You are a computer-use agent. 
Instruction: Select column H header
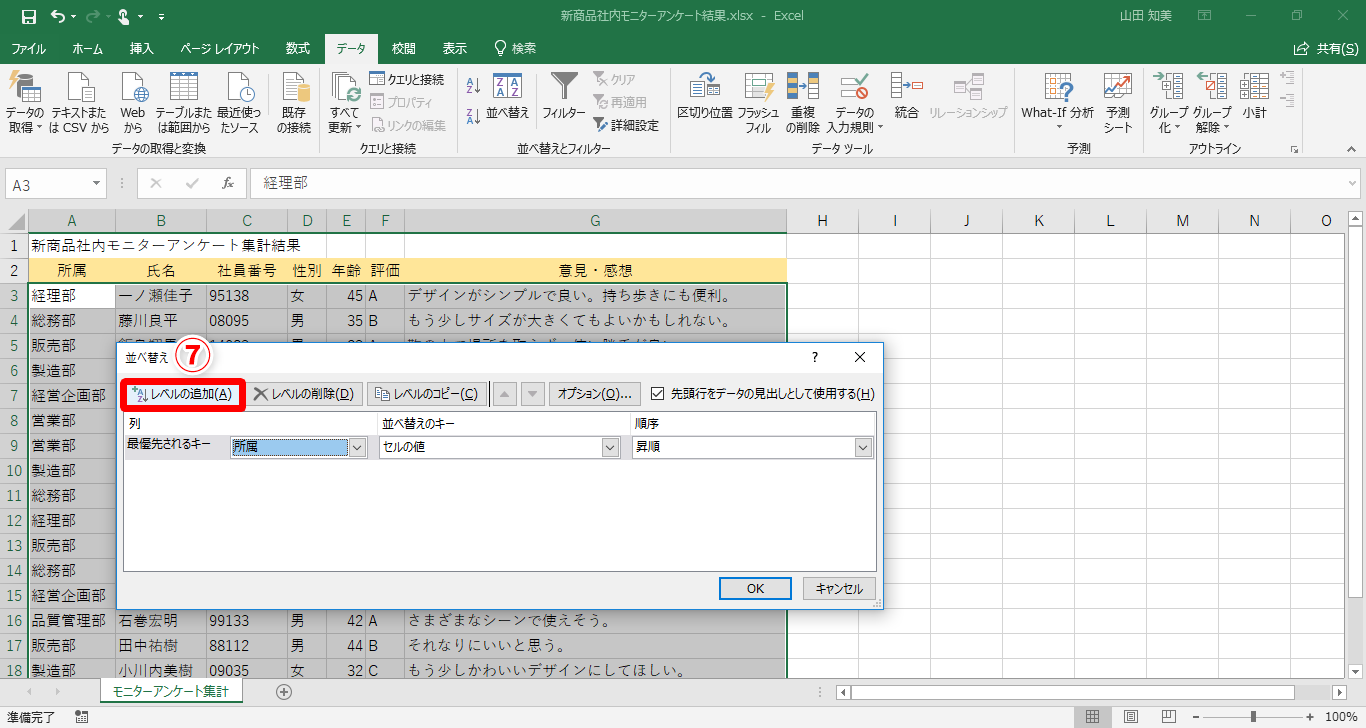click(822, 221)
